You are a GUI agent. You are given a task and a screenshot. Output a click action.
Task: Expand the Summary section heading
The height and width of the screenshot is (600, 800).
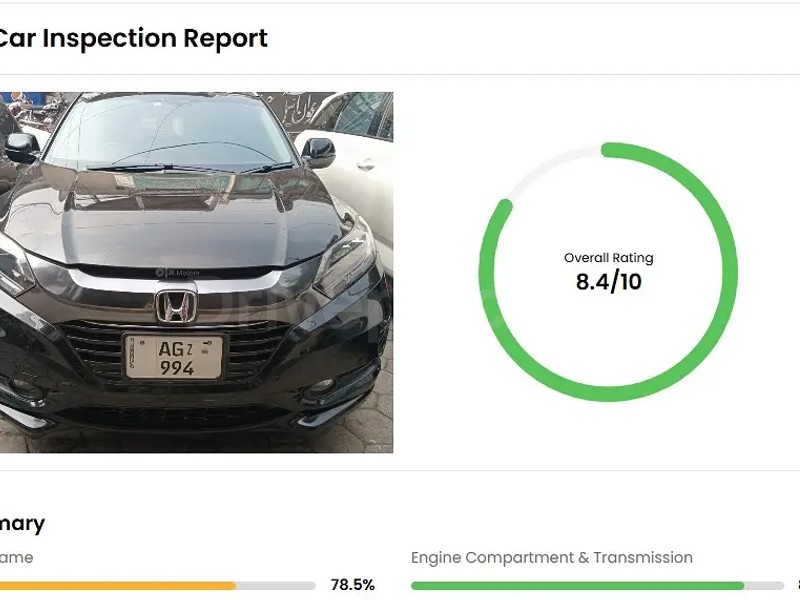(x=22, y=523)
